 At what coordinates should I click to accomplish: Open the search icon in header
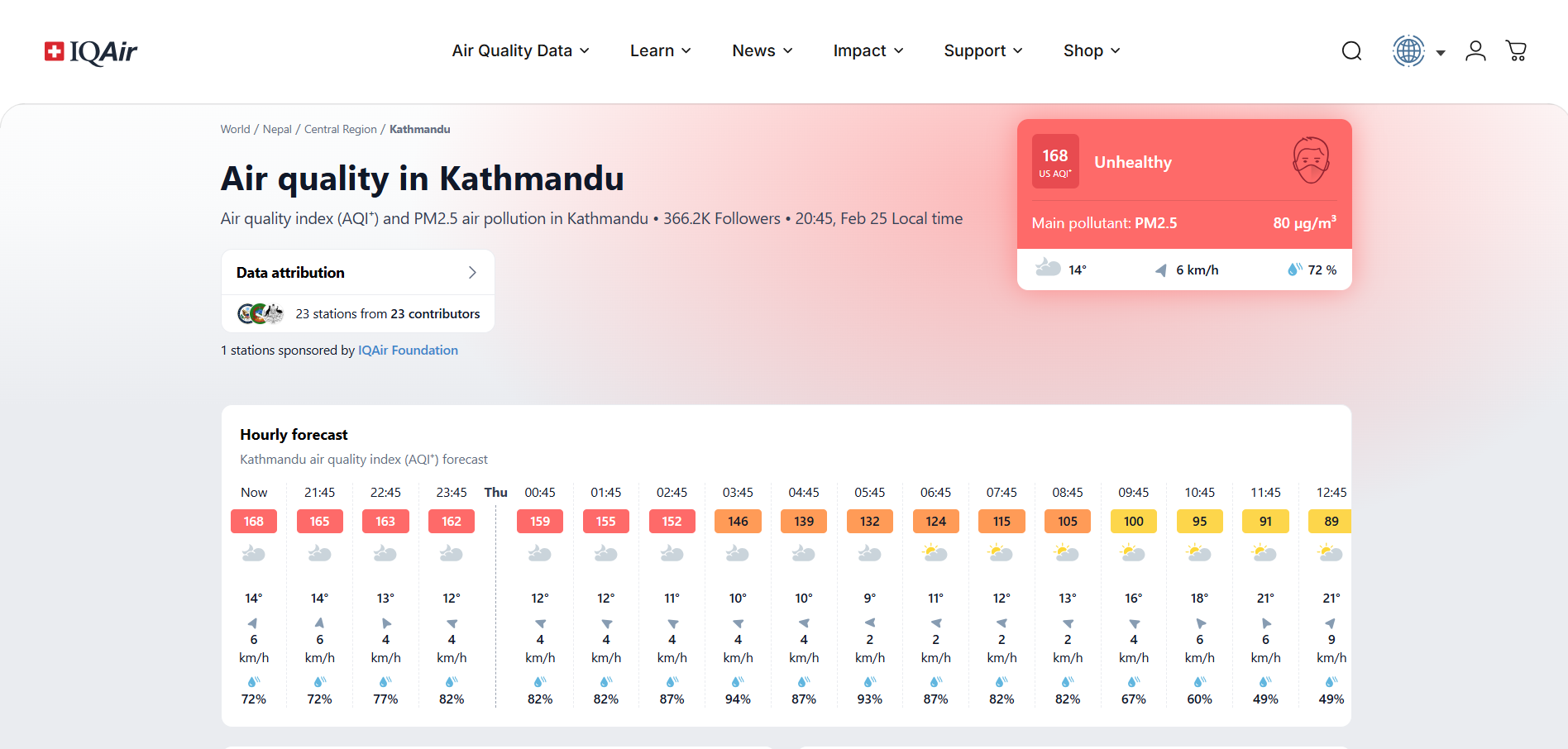[x=1351, y=51]
